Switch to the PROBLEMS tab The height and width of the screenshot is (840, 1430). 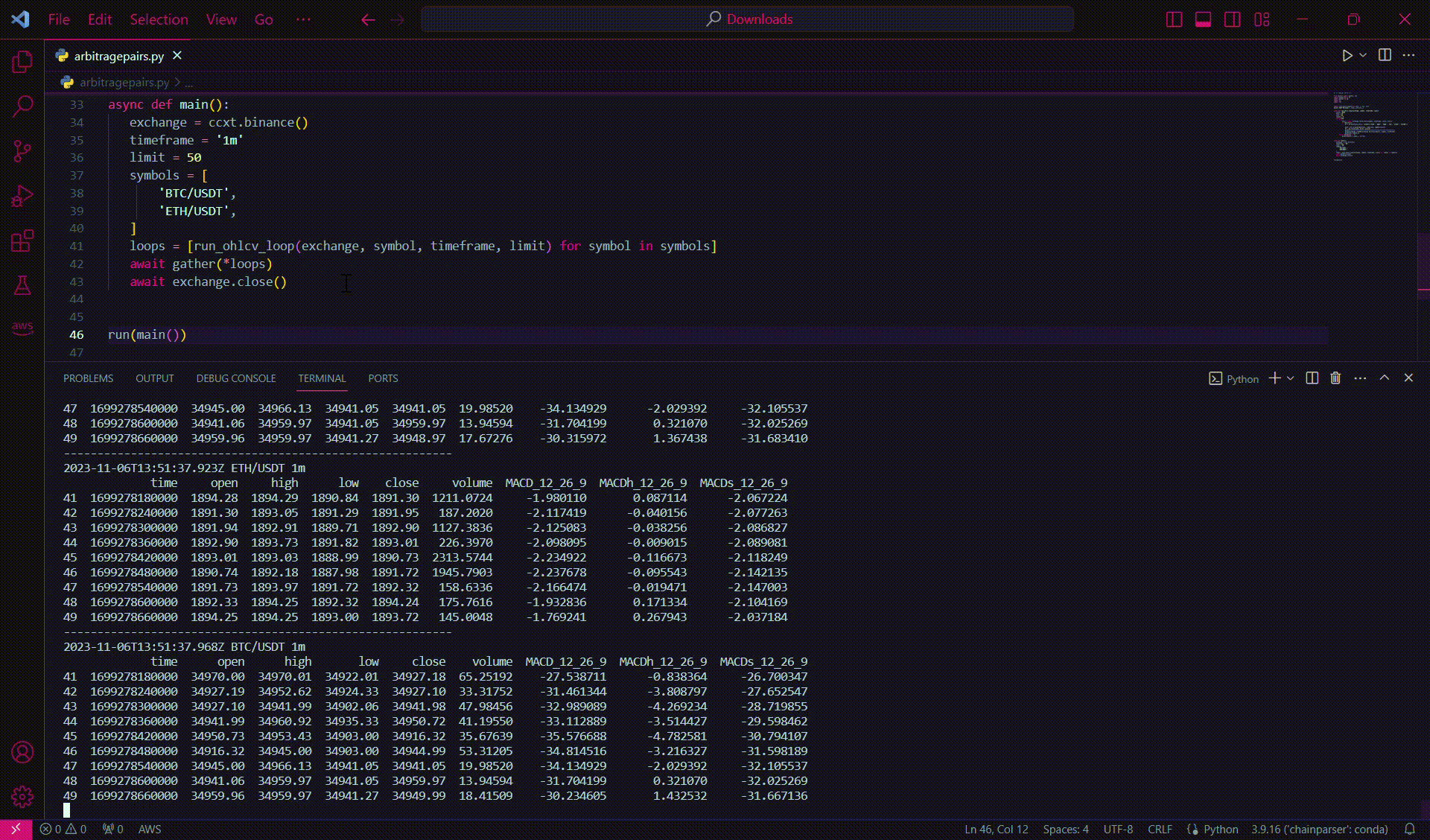click(x=89, y=378)
